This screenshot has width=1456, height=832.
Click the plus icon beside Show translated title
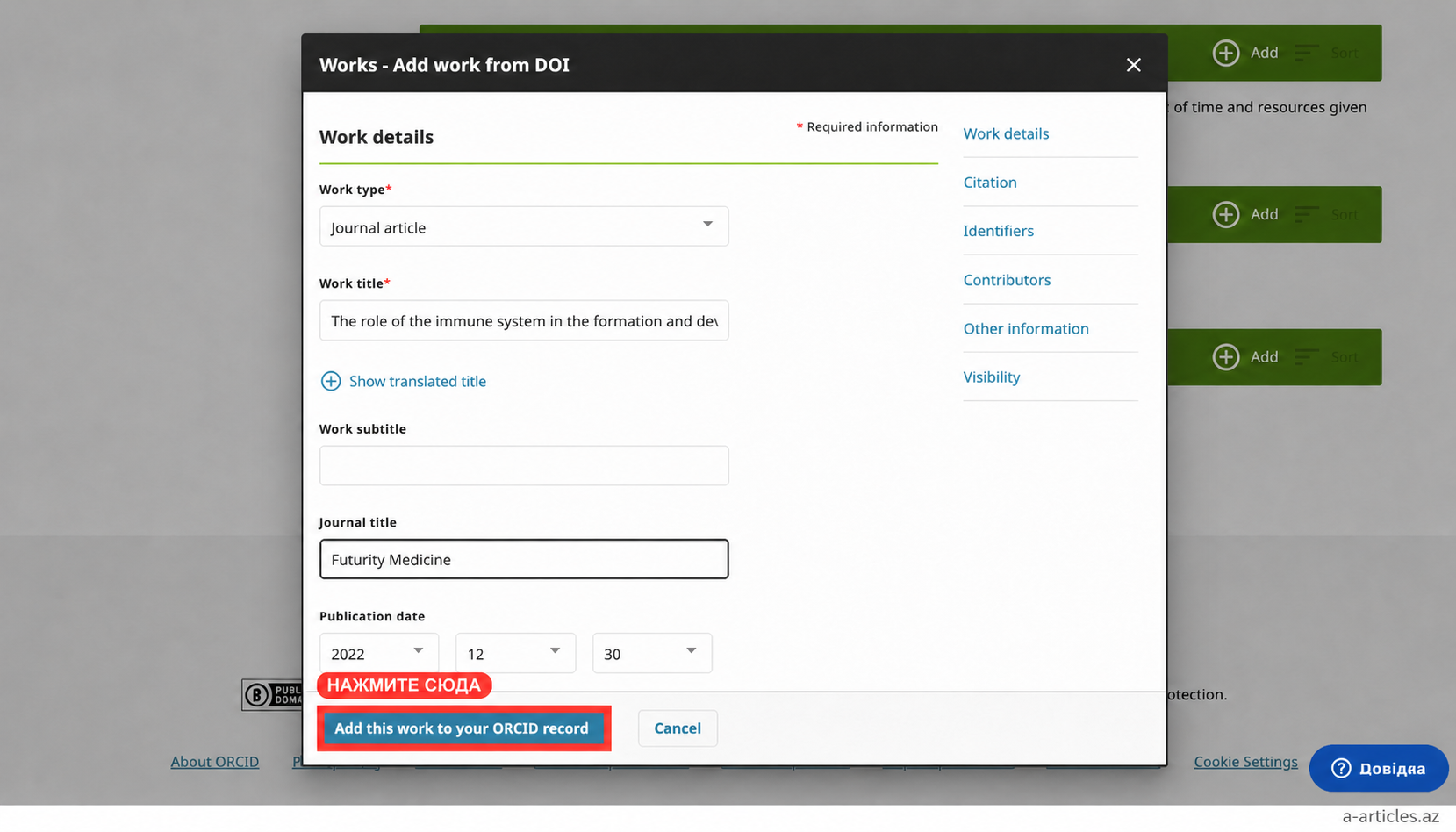[331, 381]
